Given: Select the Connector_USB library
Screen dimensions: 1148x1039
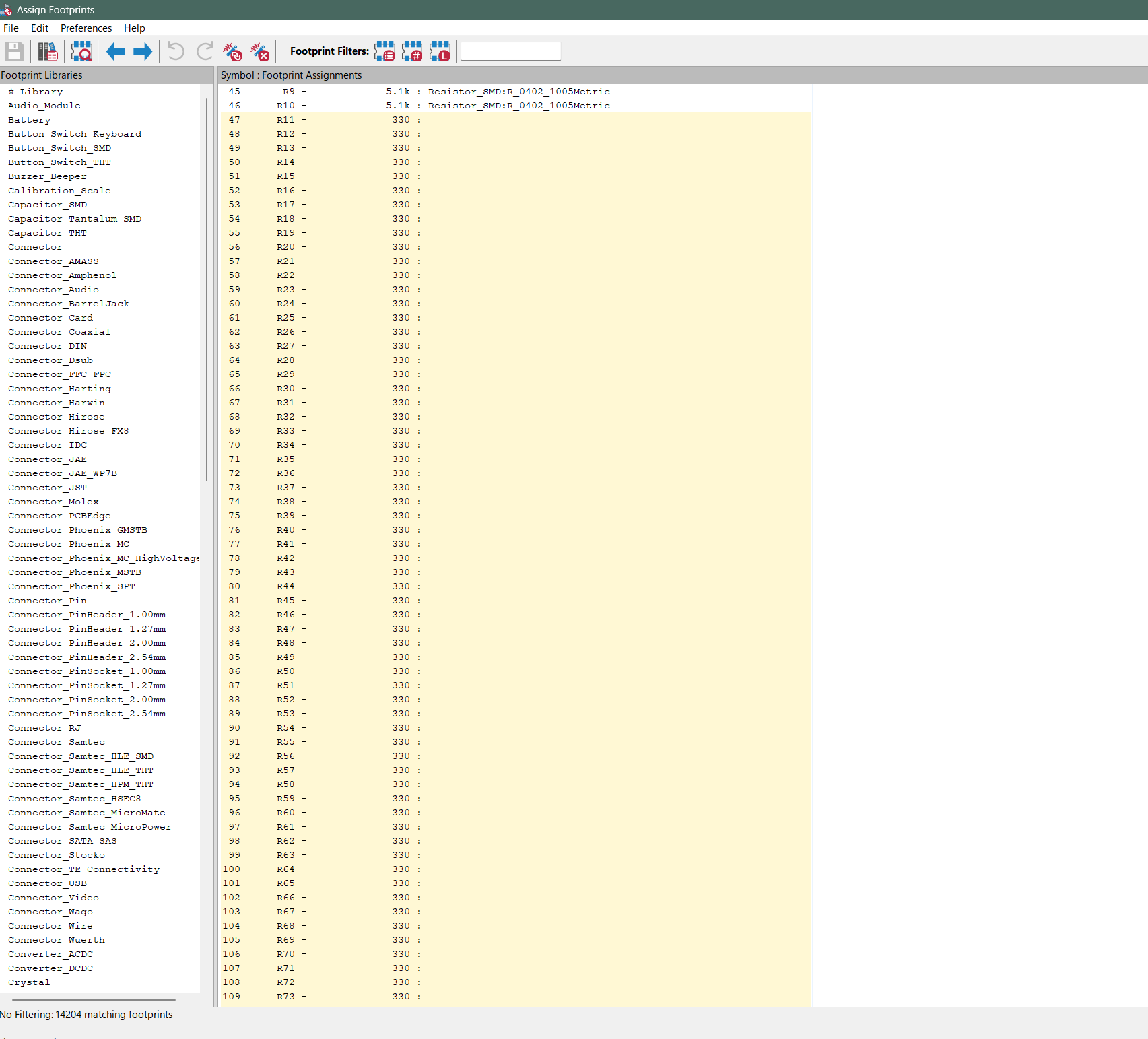Looking at the screenshot, I should click(48, 883).
